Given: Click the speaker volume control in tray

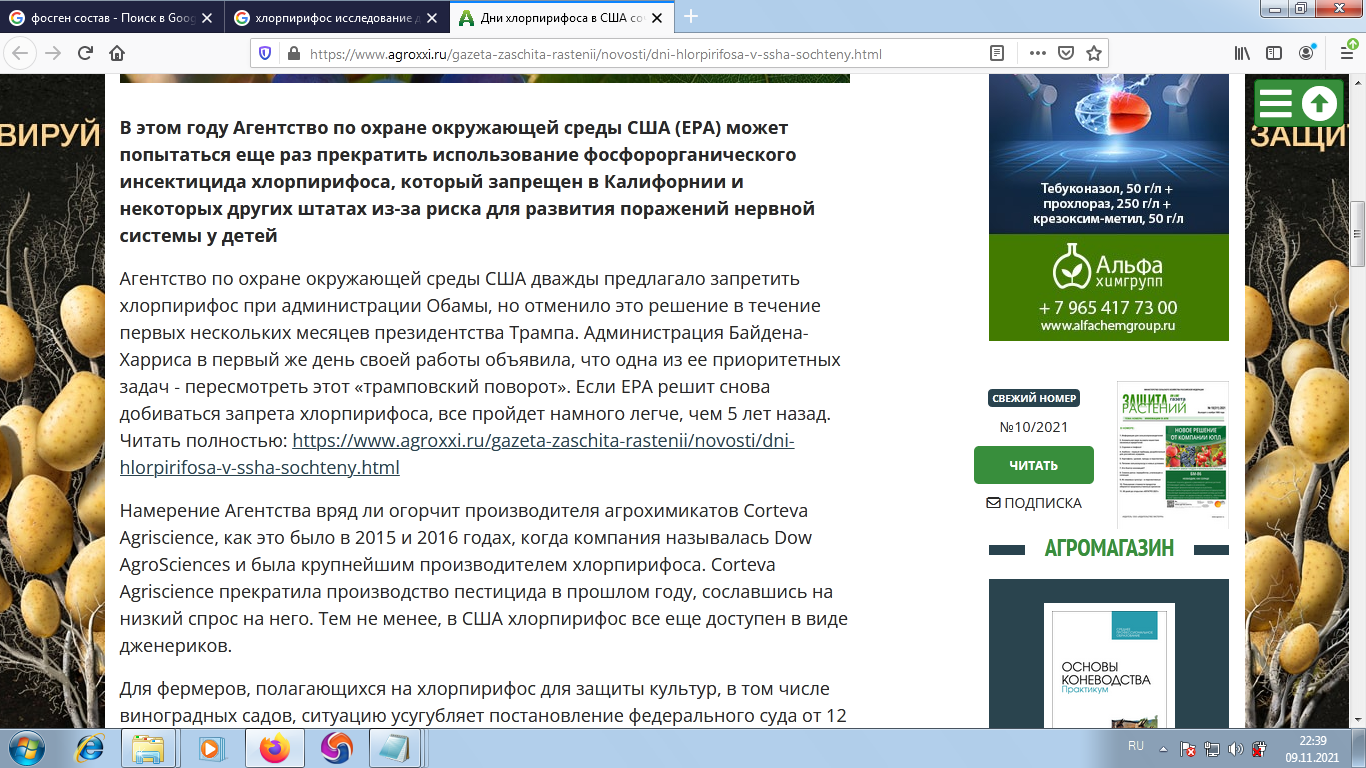Looking at the screenshot, I should pyautogui.click(x=1236, y=748).
